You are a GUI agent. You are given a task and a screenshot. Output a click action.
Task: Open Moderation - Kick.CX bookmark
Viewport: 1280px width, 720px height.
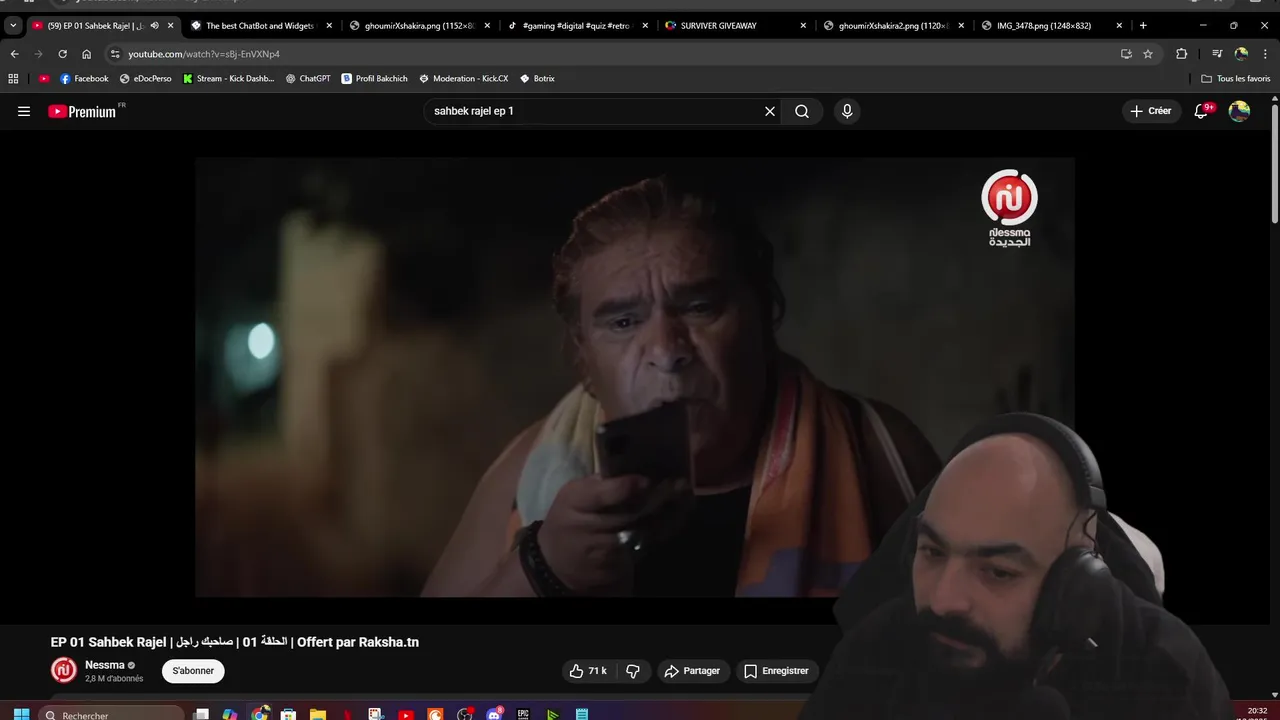(x=463, y=78)
